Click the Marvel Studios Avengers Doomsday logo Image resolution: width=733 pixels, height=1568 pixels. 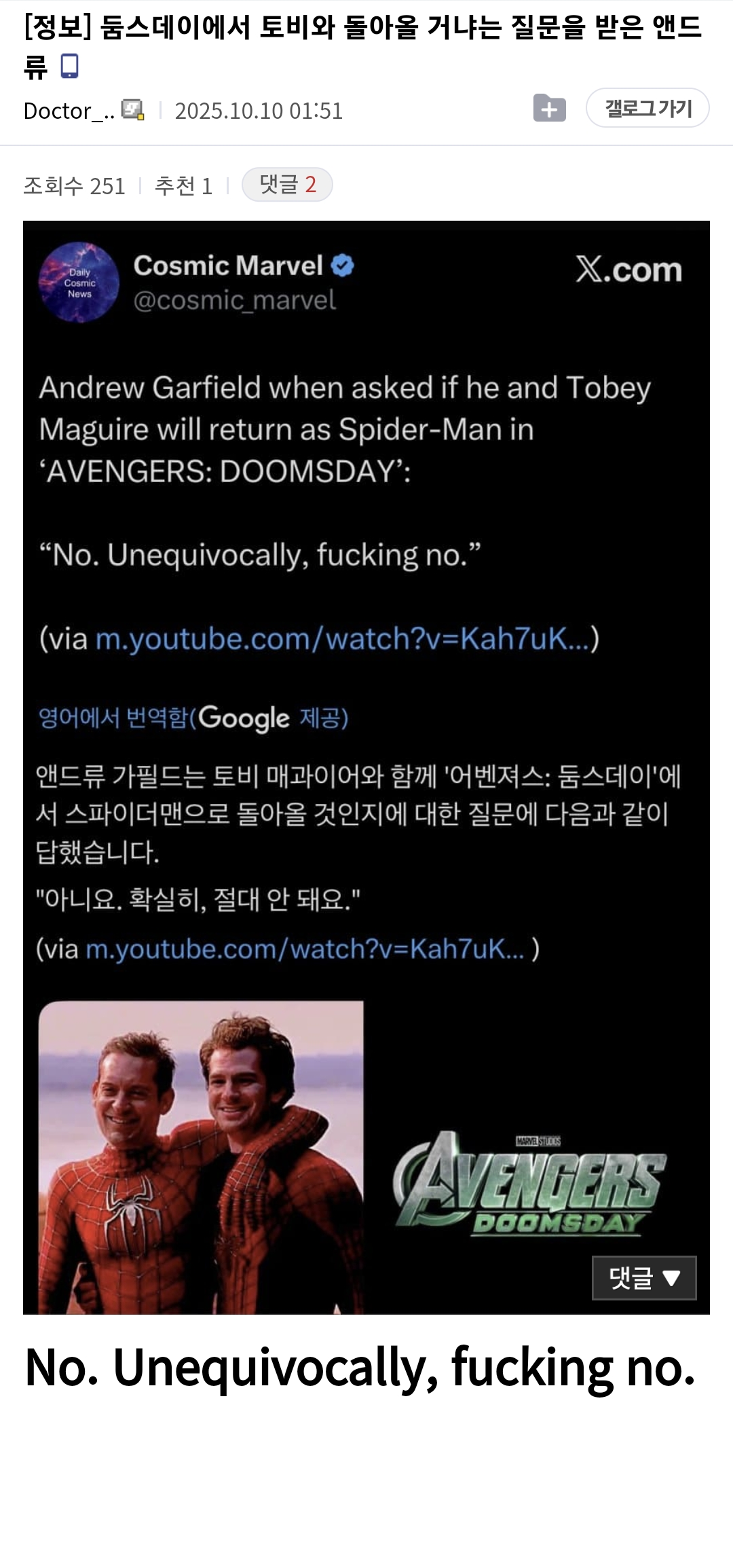click(529, 1186)
